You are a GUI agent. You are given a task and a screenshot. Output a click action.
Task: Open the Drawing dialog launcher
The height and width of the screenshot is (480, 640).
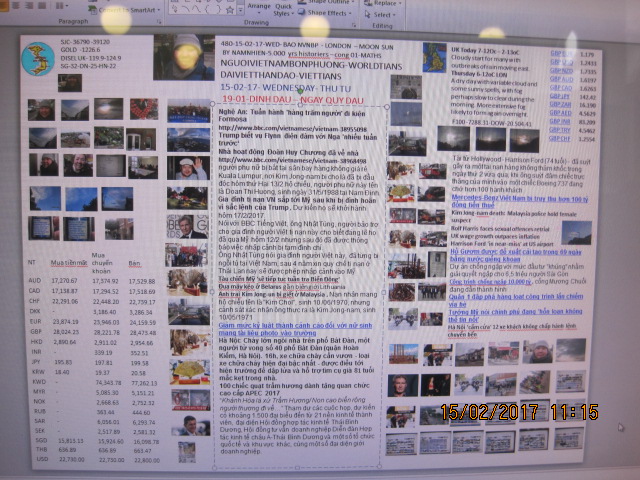point(353,25)
